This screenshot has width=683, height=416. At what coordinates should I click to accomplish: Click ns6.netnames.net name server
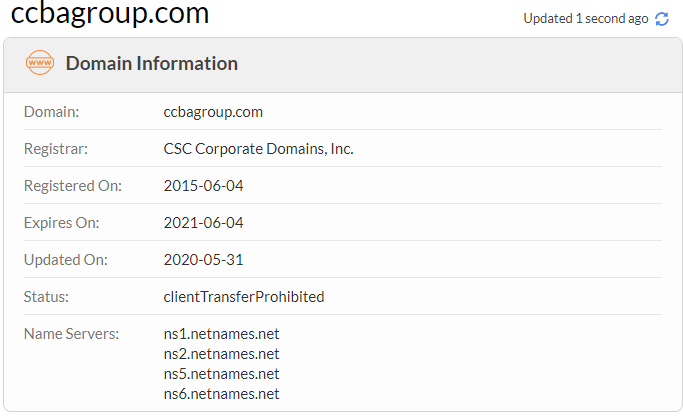(221, 394)
